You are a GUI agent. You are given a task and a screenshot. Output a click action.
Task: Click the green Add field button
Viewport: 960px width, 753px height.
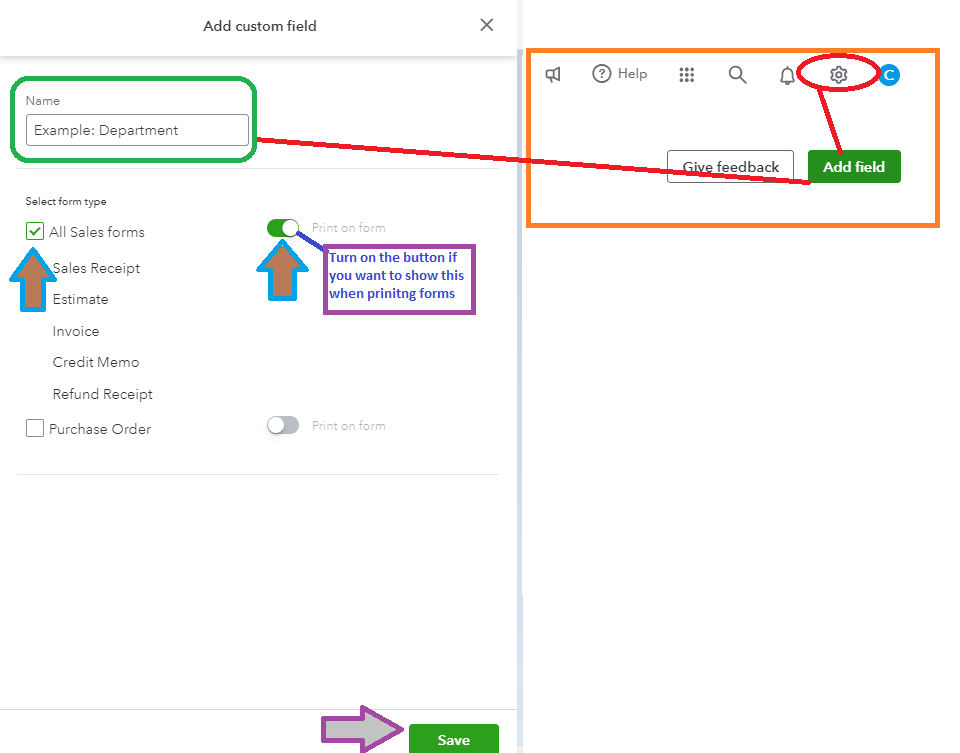click(x=854, y=167)
